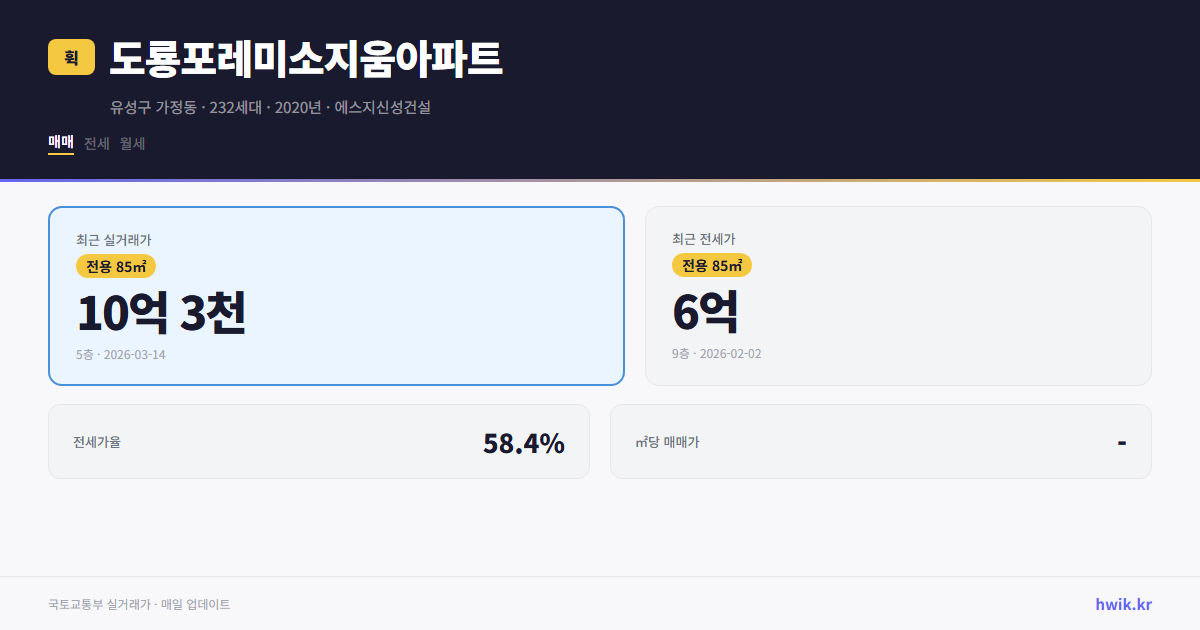Image resolution: width=1200 pixels, height=630 pixels.
Task: Click the ㎡당 매매가 card label
Action: pos(666,441)
